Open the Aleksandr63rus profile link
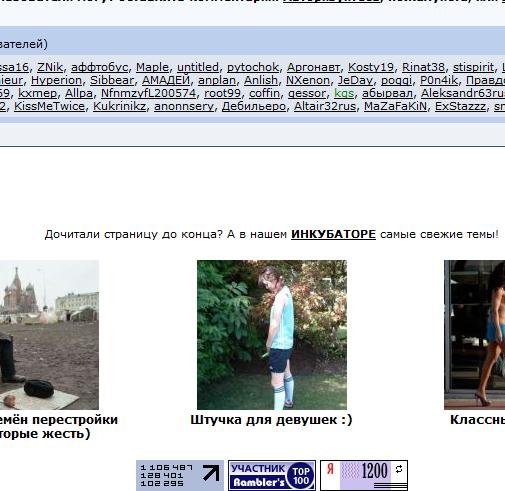505x491 pixels. point(463,93)
